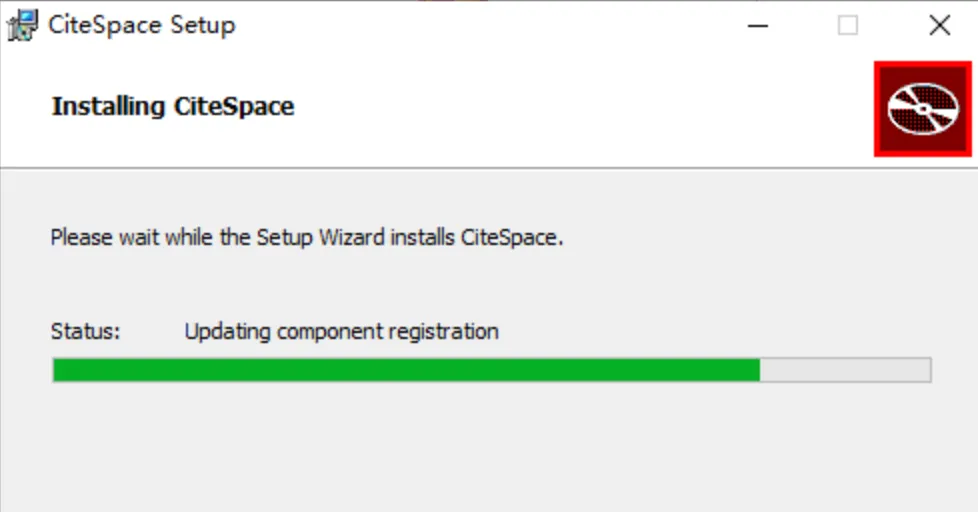
Task: Click the "Installing CiteSpace" heading
Action: coord(173,107)
